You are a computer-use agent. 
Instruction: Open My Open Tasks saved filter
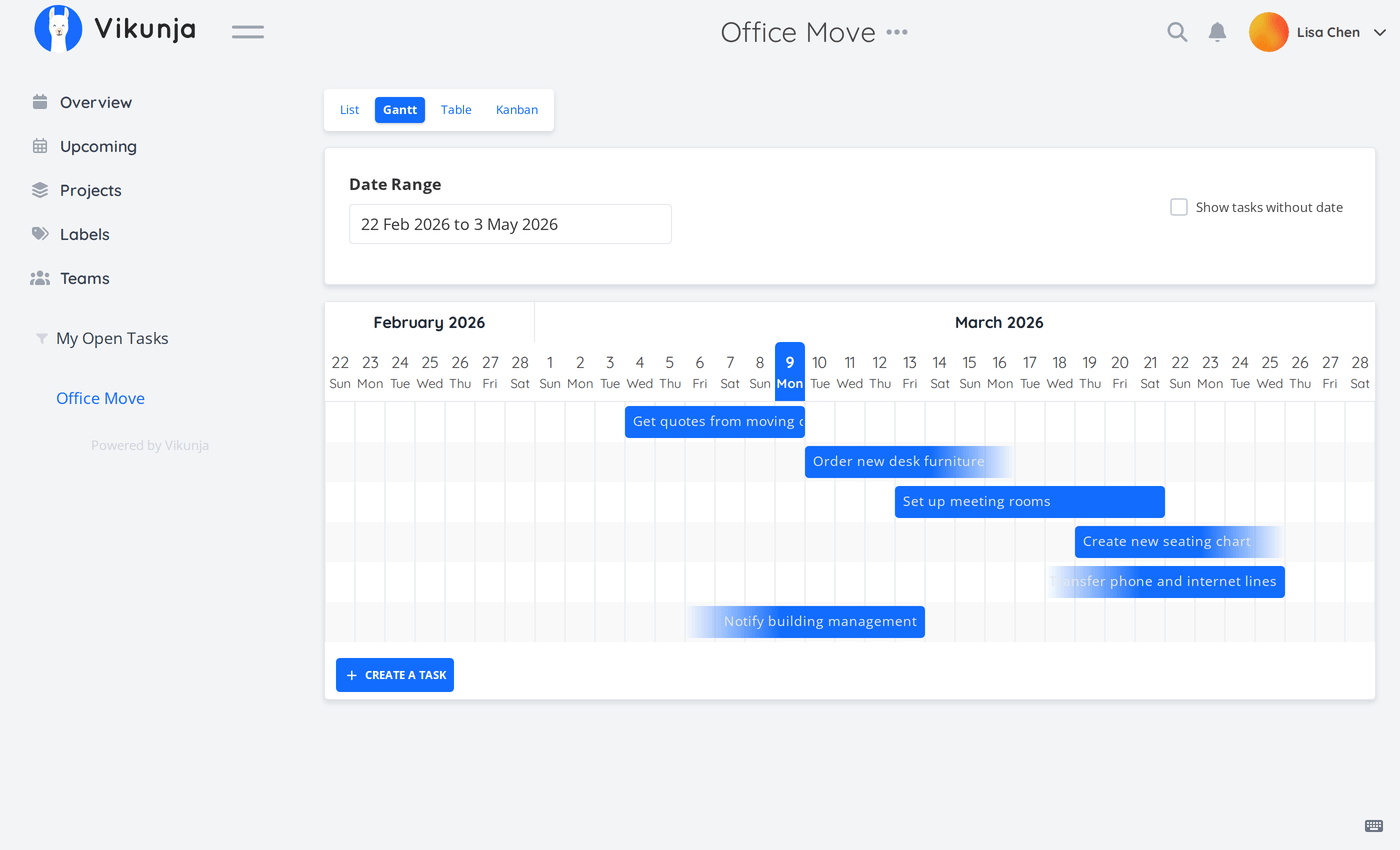pos(112,338)
